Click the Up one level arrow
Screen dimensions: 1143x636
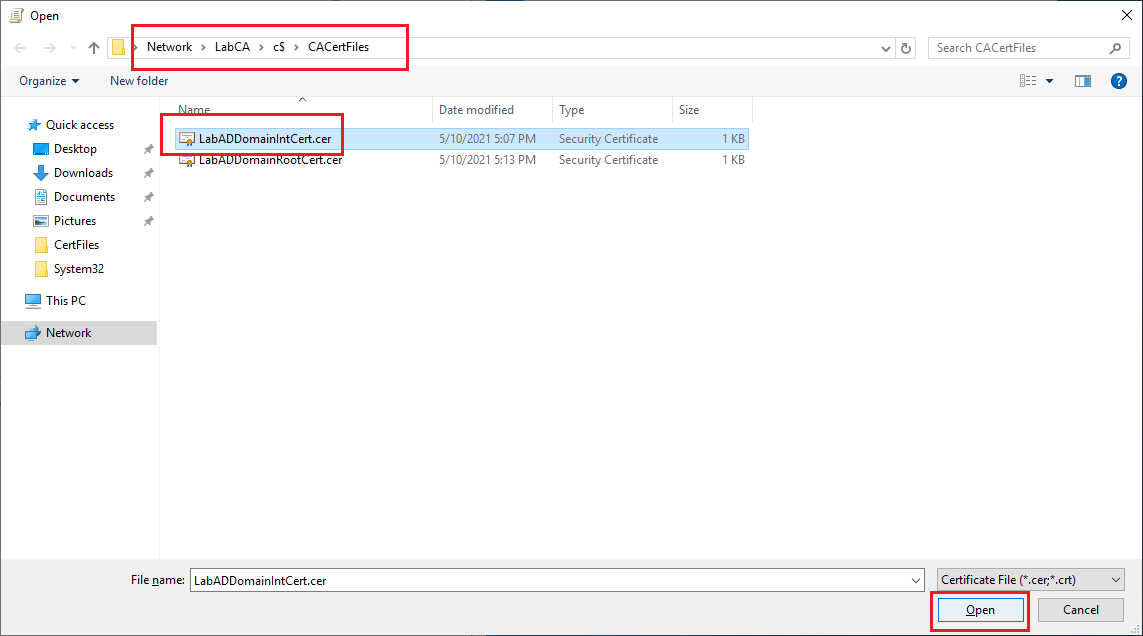tap(94, 48)
